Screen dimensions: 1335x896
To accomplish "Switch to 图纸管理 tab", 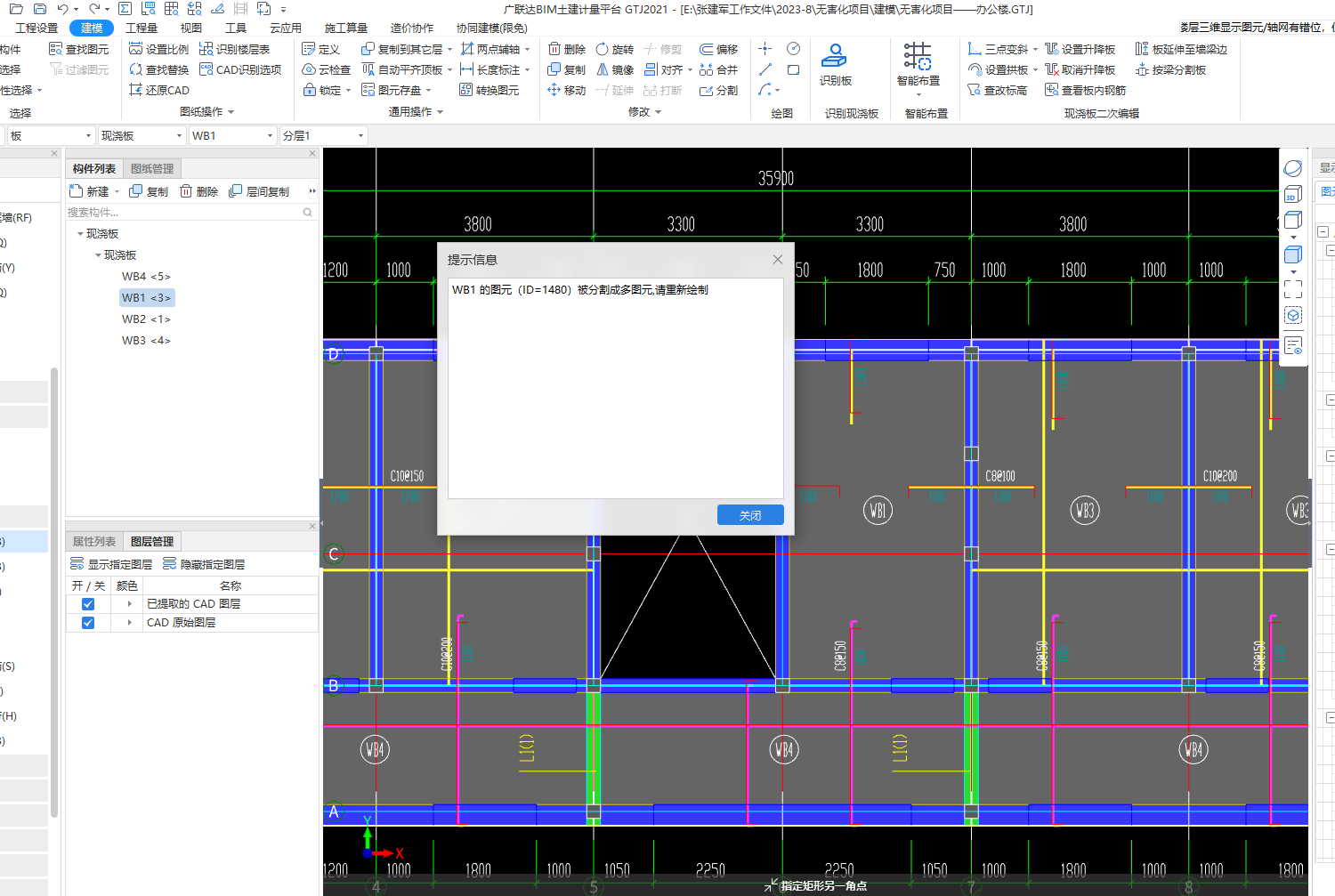I will [152, 169].
